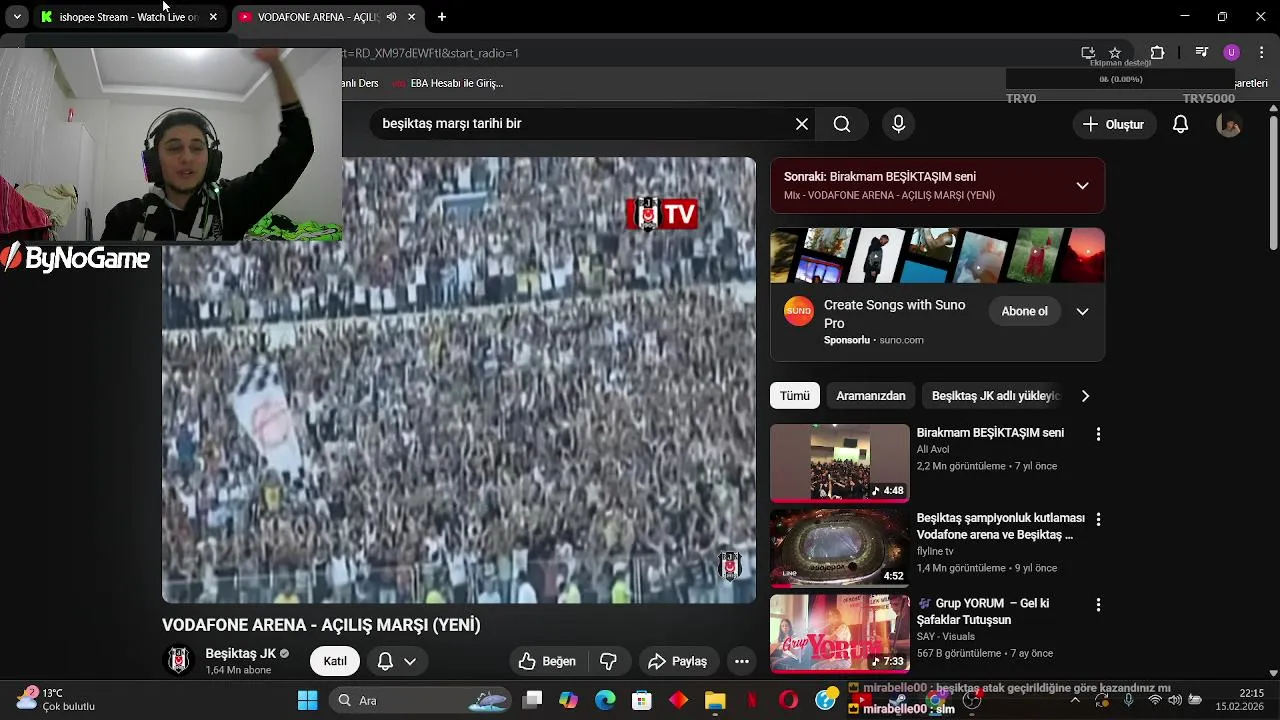Open the weather widget showing 13°C

click(x=56, y=700)
